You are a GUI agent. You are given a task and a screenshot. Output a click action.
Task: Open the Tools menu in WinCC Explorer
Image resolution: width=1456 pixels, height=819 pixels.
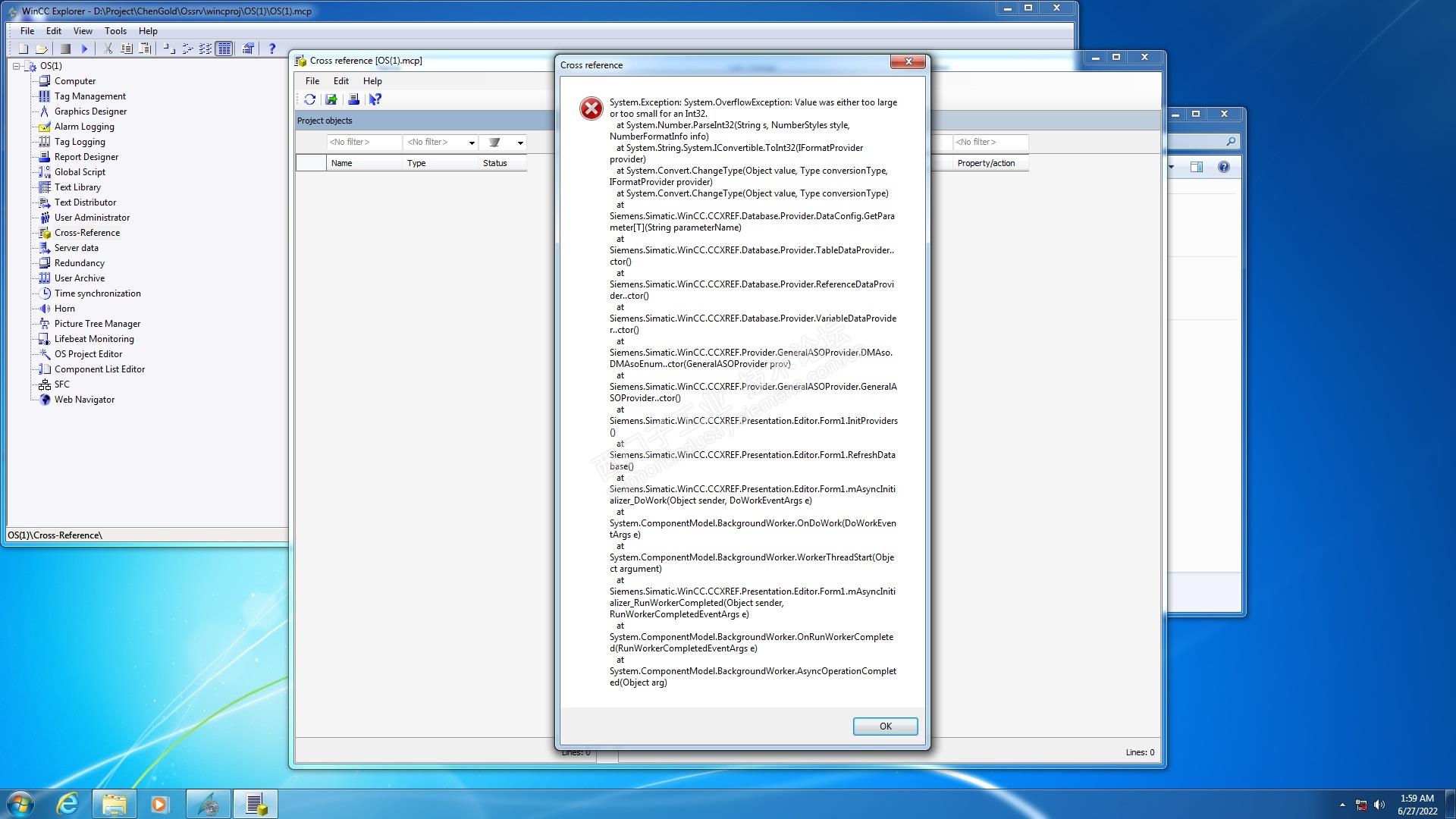click(x=115, y=31)
